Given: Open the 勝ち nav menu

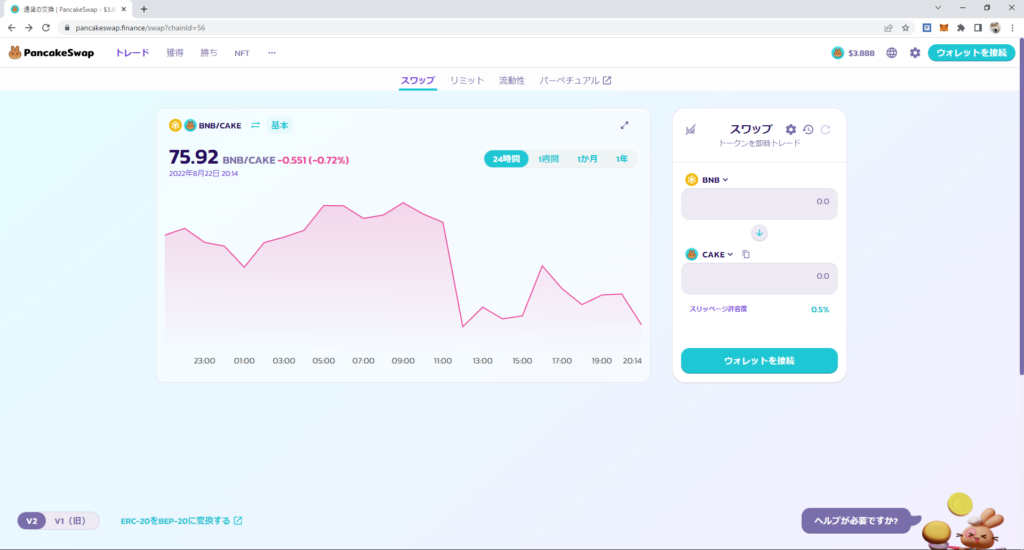Looking at the screenshot, I should pyautogui.click(x=209, y=53).
